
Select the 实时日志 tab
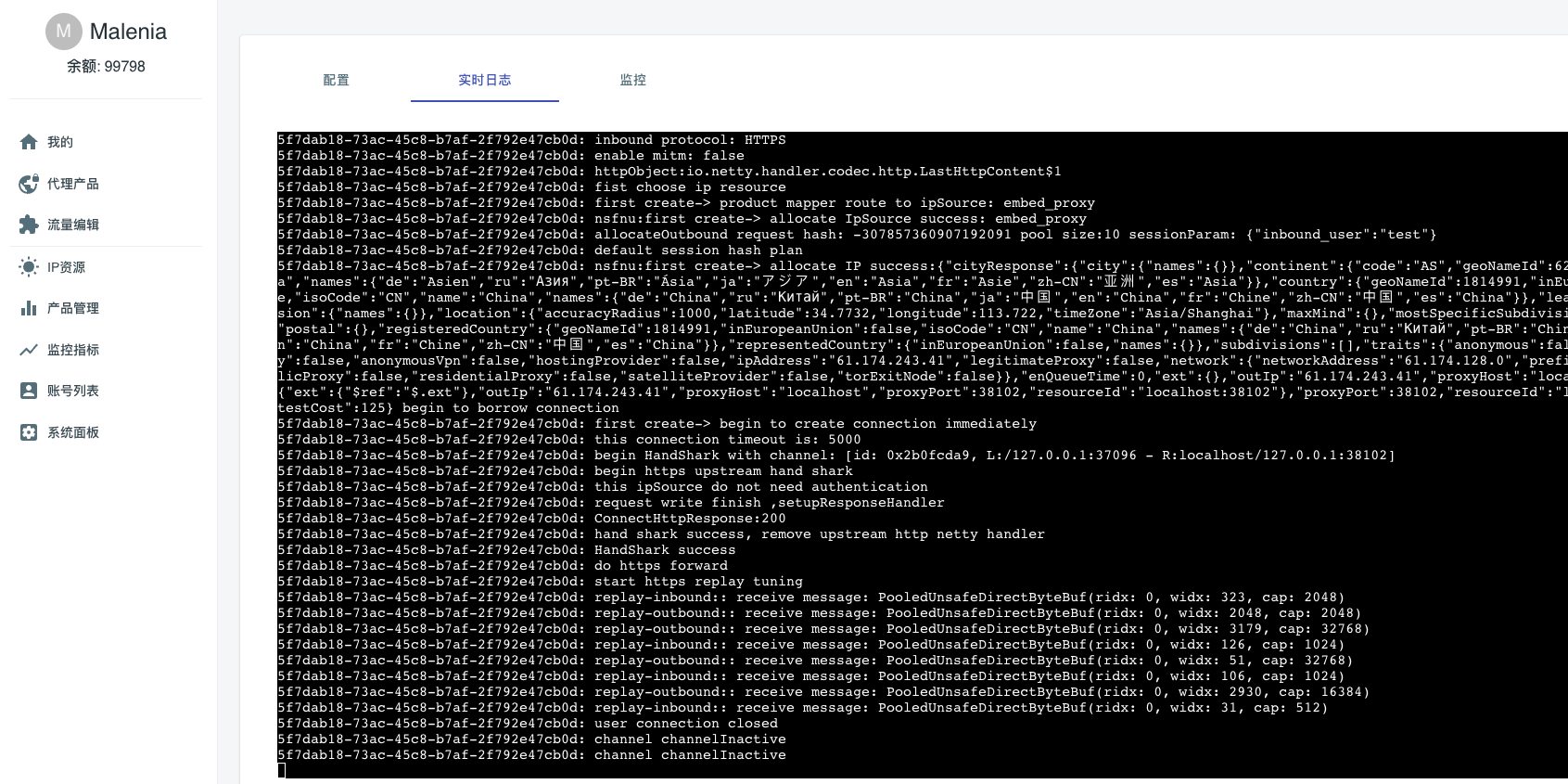(x=485, y=81)
